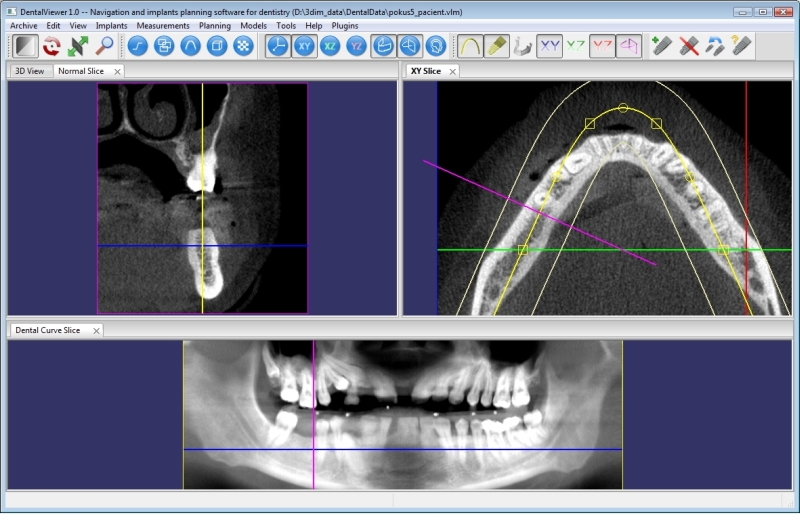Toggle the blue round XY view button
The height and width of the screenshot is (530, 800).
point(304,46)
